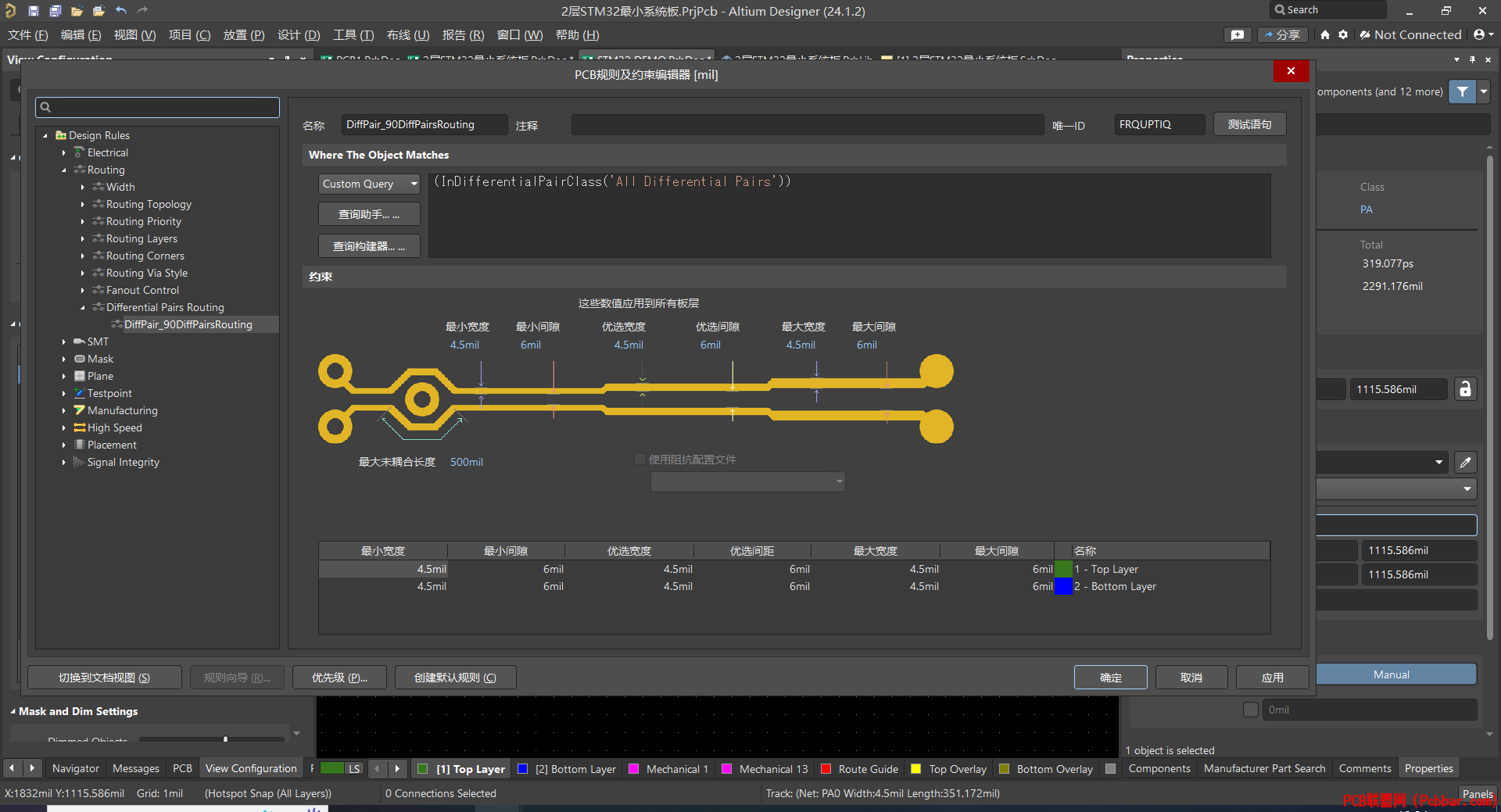This screenshot has height=812, width=1501.
Task: Click the redo arrow icon
Action: 142,11
